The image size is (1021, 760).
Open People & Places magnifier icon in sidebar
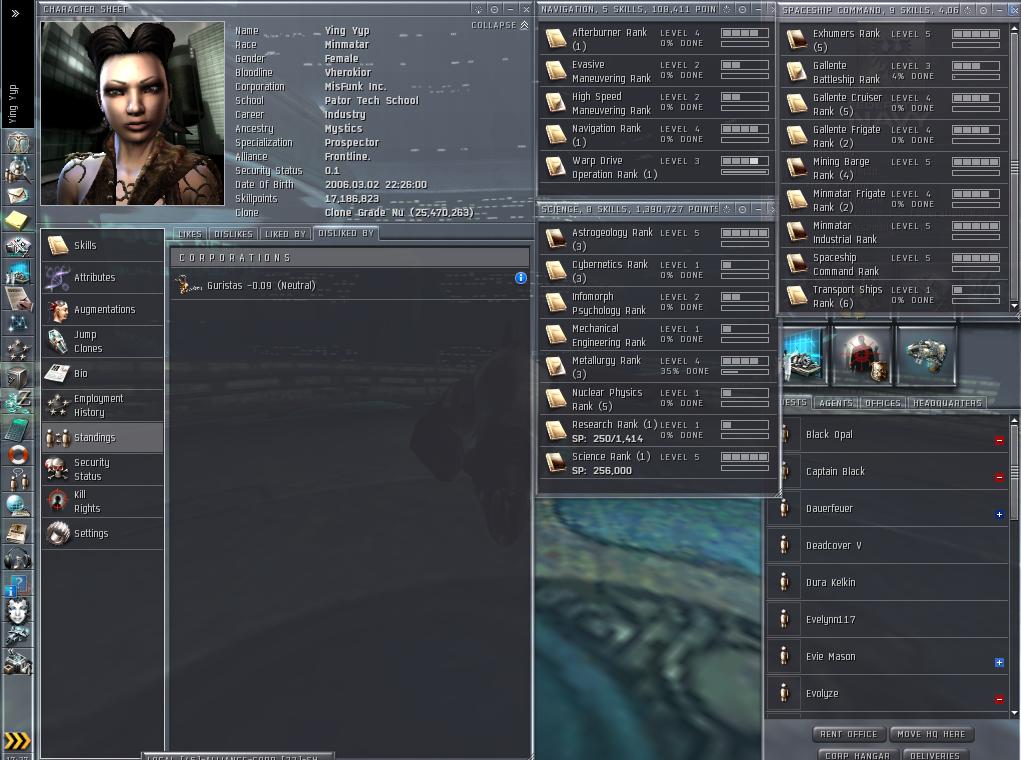pyautogui.click(x=18, y=168)
